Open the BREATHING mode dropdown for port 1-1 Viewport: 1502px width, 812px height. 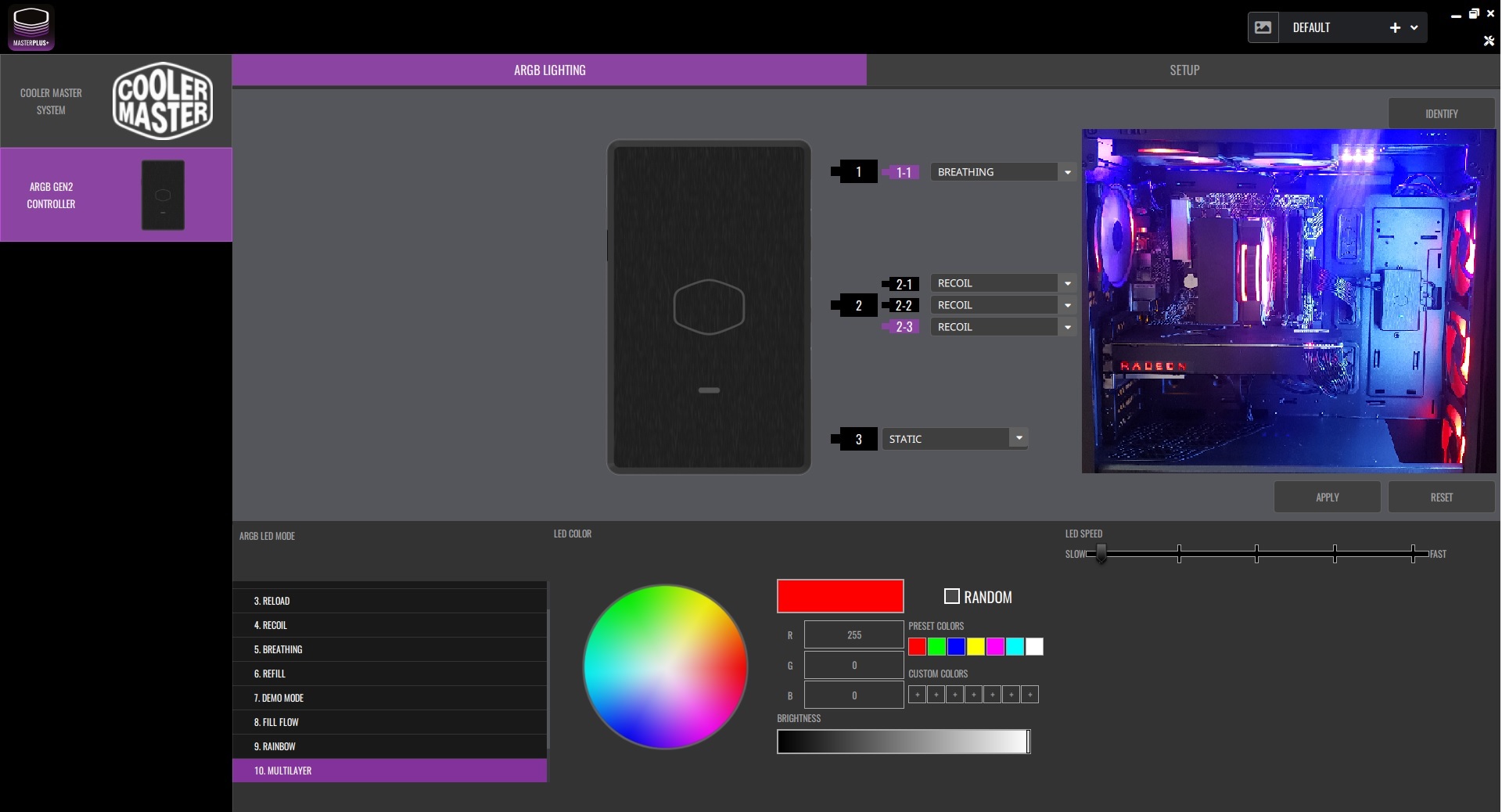1067,172
